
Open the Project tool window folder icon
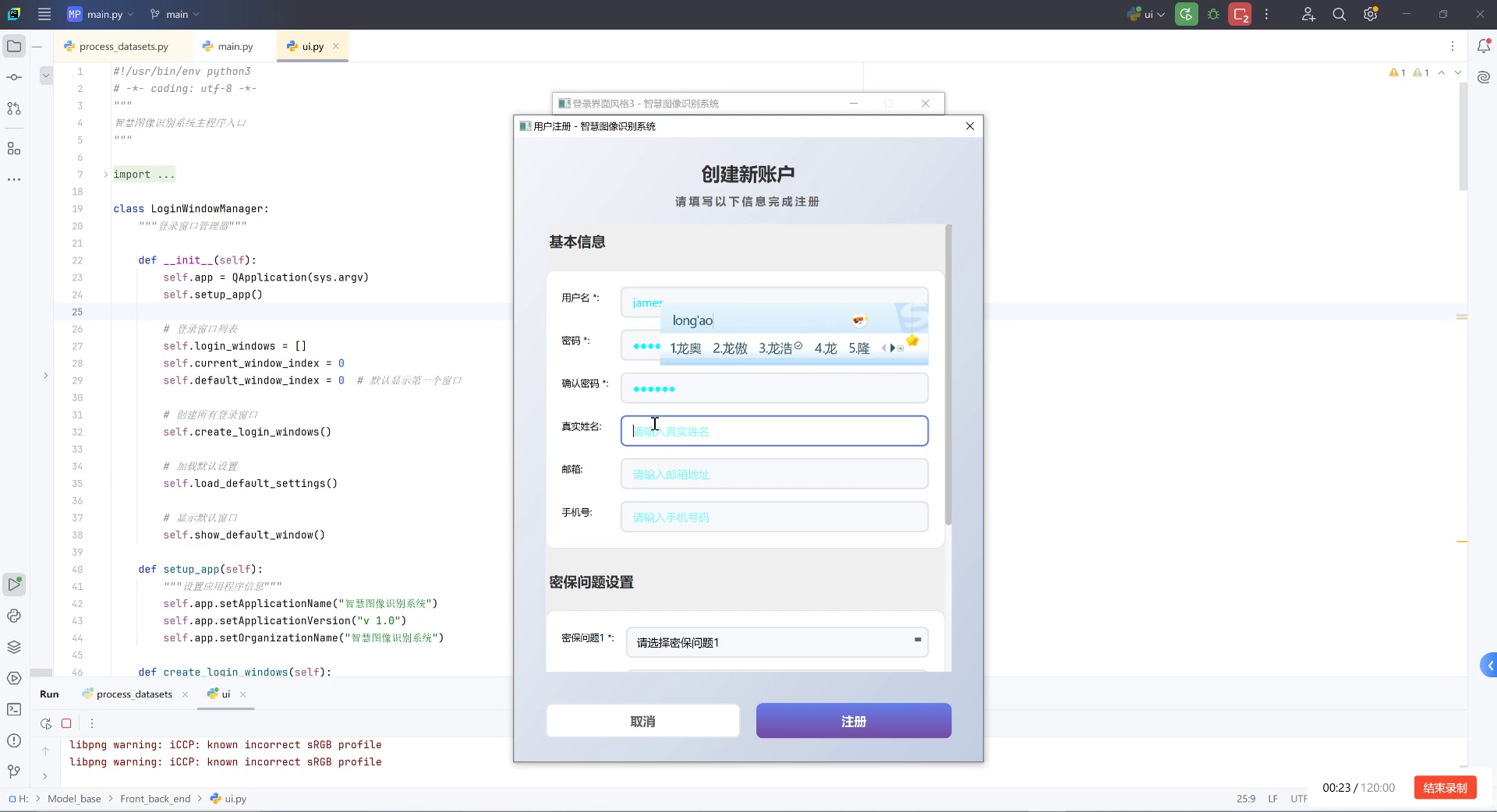click(14, 46)
